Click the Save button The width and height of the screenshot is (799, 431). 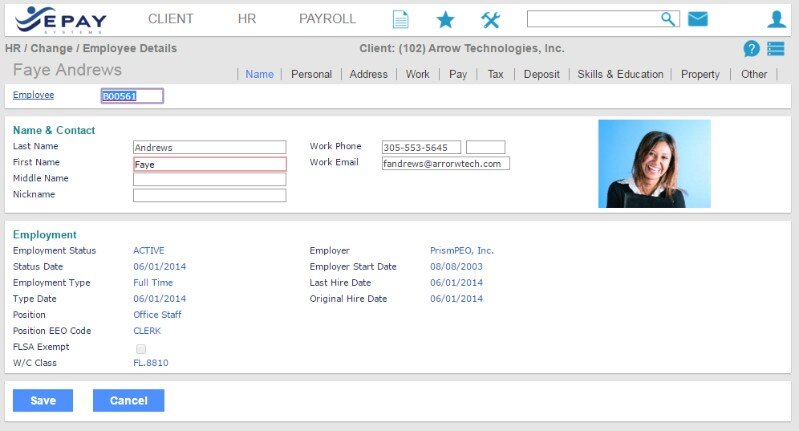click(43, 400)
